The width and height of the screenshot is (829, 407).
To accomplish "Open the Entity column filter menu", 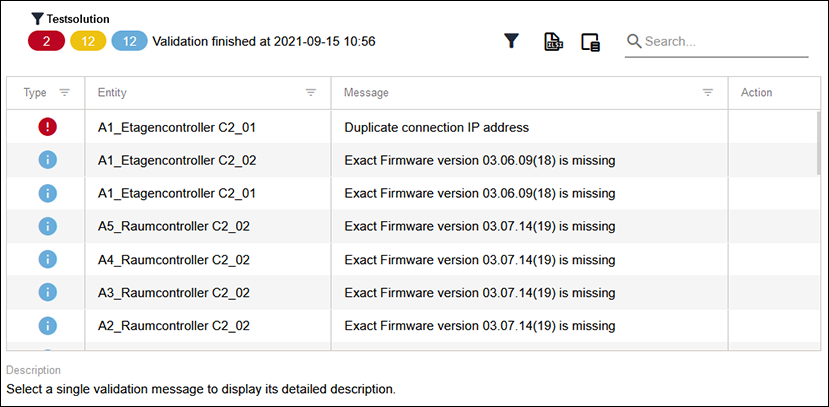I will (x=311, y=93).
